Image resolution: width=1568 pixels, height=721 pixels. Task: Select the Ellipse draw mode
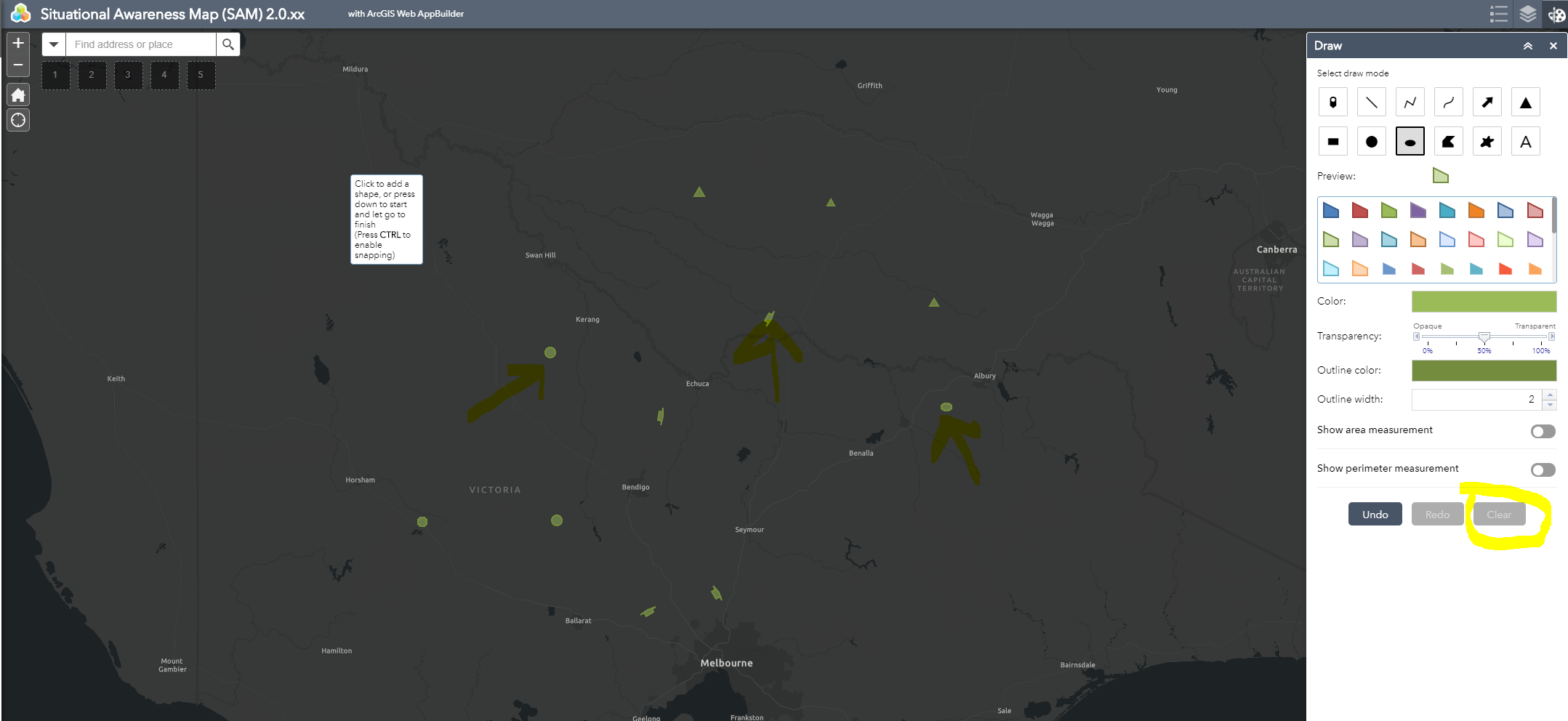[x=1410, y=141]
